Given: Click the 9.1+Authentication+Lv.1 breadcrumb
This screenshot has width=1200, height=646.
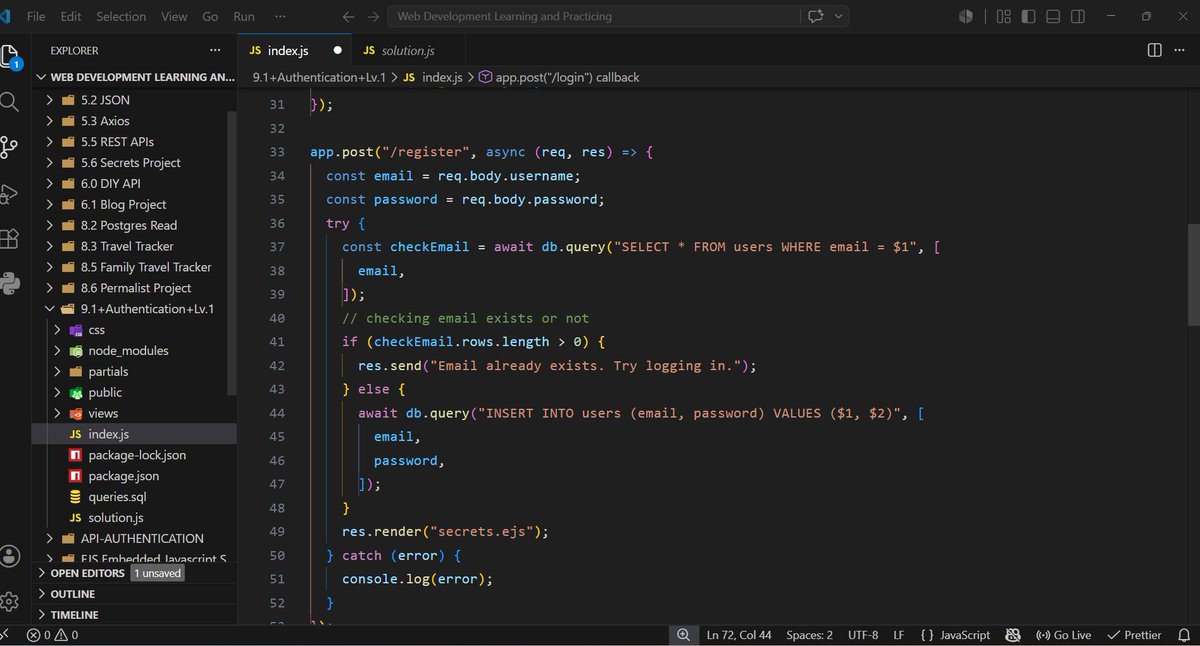Looking at the screenshot, I should coord(319,77).
